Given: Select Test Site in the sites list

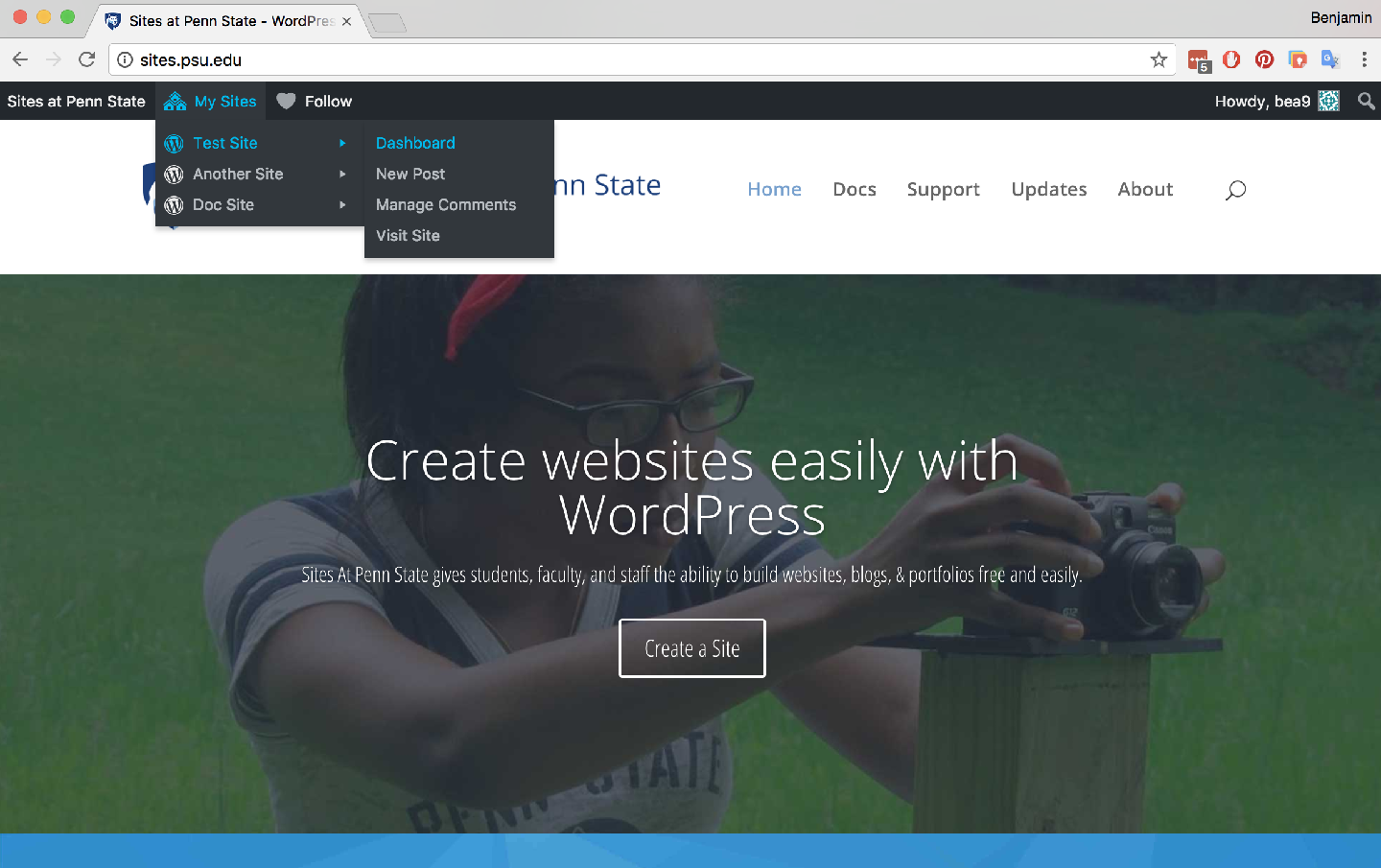Looking at the screenshot, I should (260, 143).
